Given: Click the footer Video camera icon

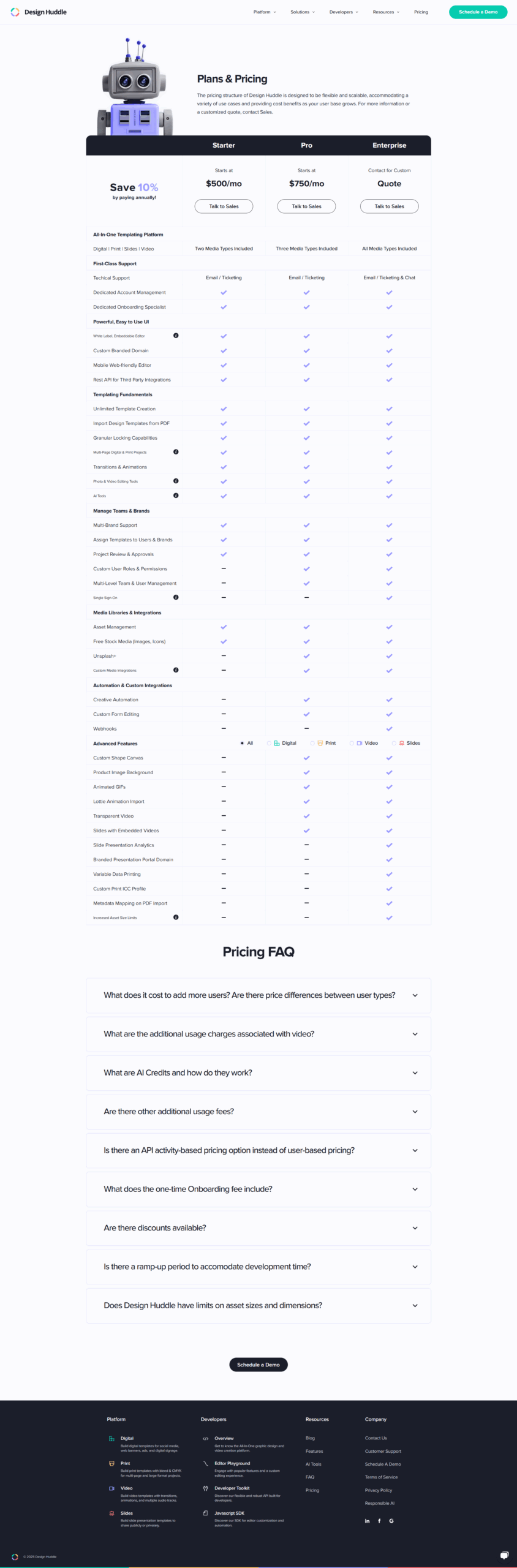Looking at the screenshot, I should pyautogui.click(x=111, y=1488).
